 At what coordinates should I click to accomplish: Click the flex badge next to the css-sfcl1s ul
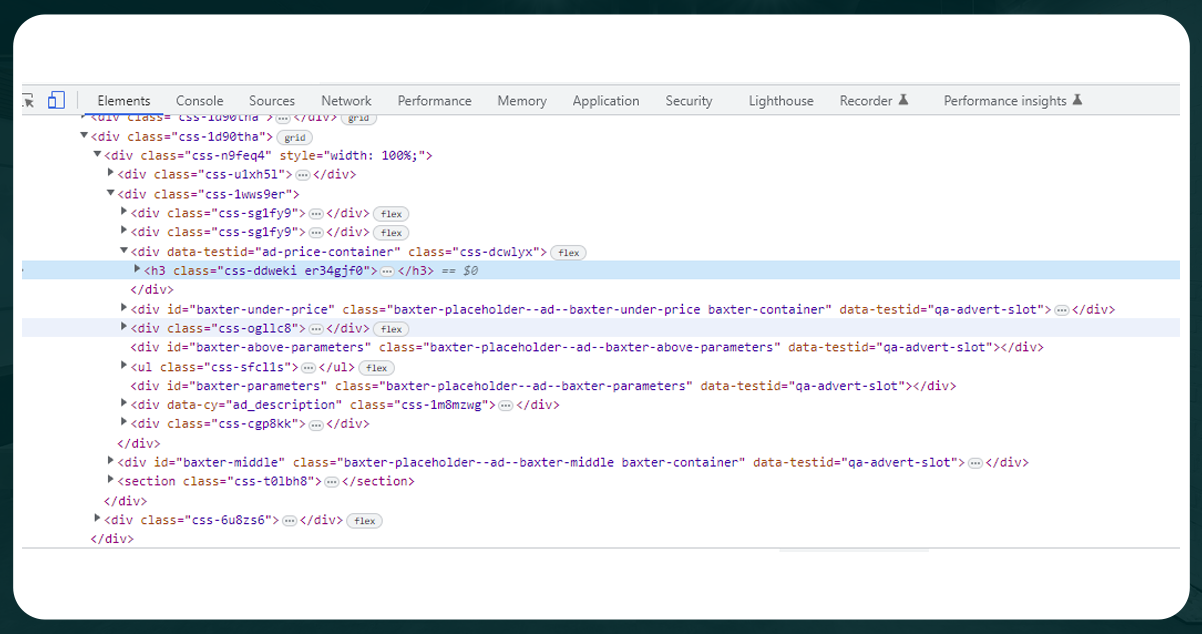[x=378, y=367]
